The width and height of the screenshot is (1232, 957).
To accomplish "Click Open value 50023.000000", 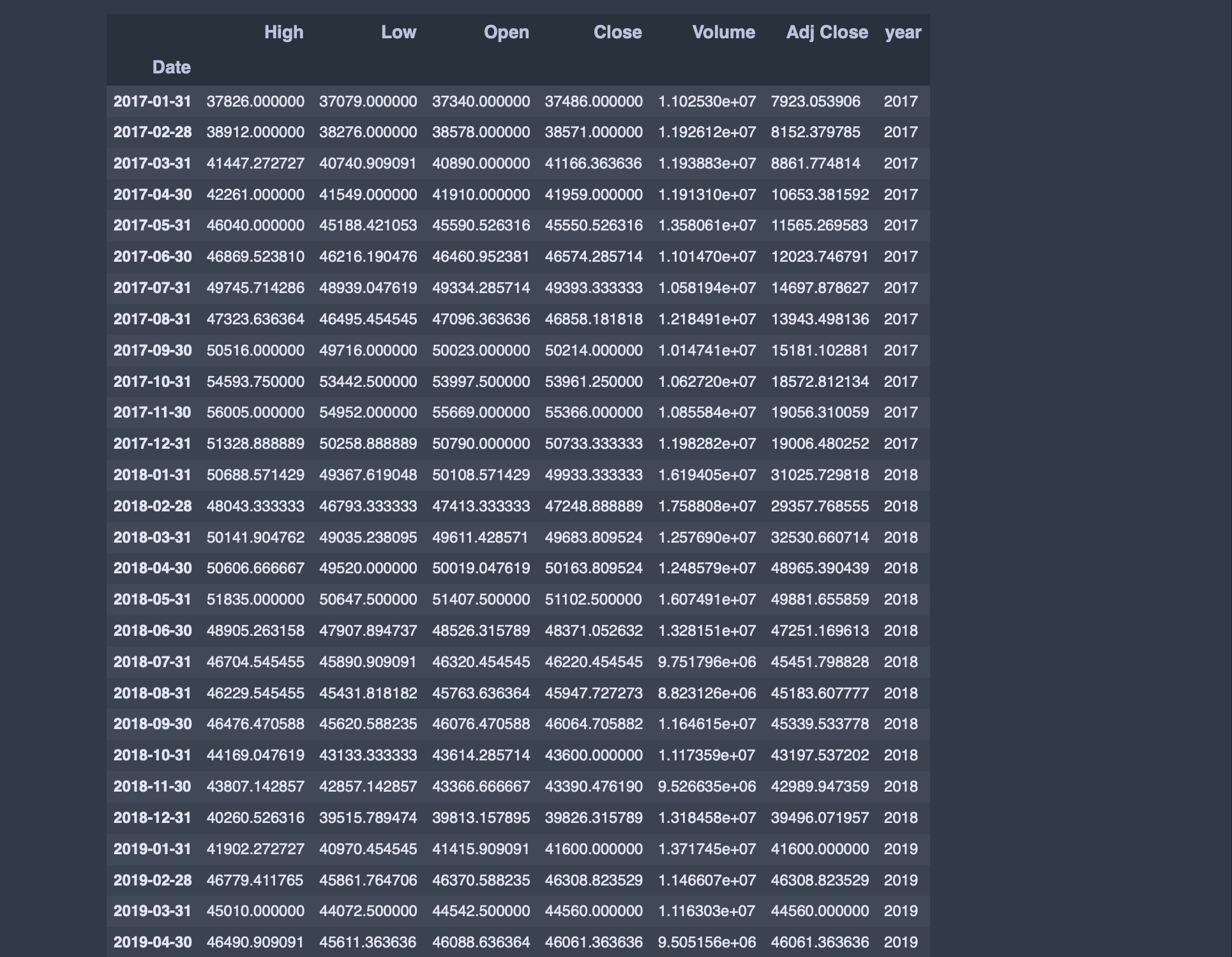I will 481,350.
